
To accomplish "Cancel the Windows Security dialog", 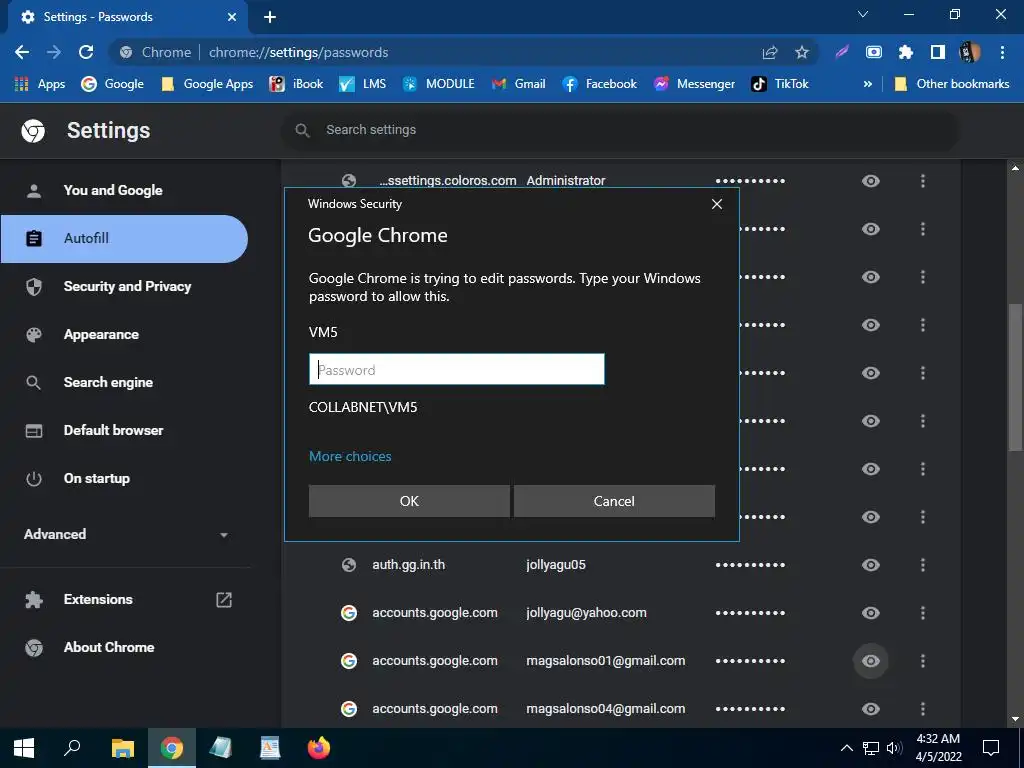I will (614, 501).
